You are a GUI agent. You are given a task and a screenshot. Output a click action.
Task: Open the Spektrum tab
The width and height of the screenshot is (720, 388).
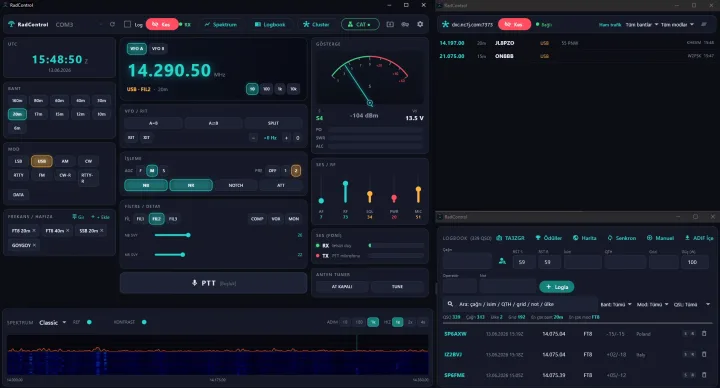coord(221,24)
